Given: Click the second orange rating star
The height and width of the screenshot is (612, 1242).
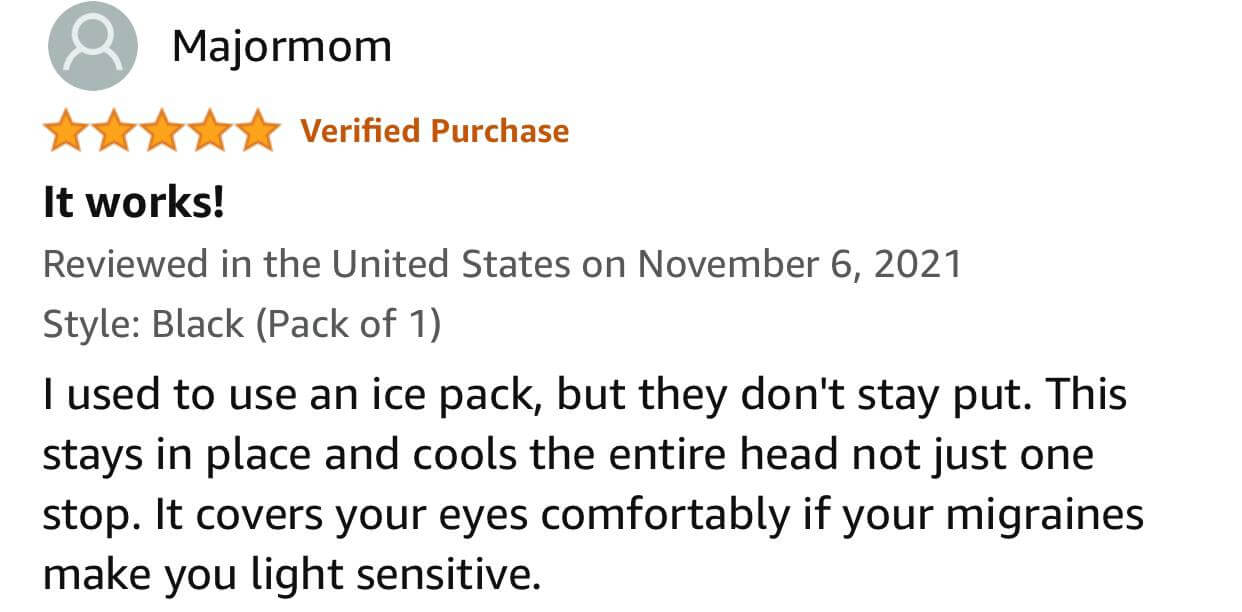Looking at the screenshot, I should pyautogui.click(x=113, y=132).
